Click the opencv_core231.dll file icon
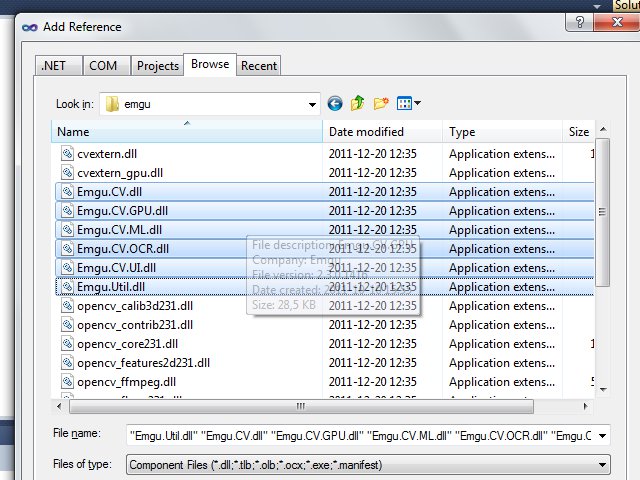Screen dimensions: 640x480 tap(67, 344)
